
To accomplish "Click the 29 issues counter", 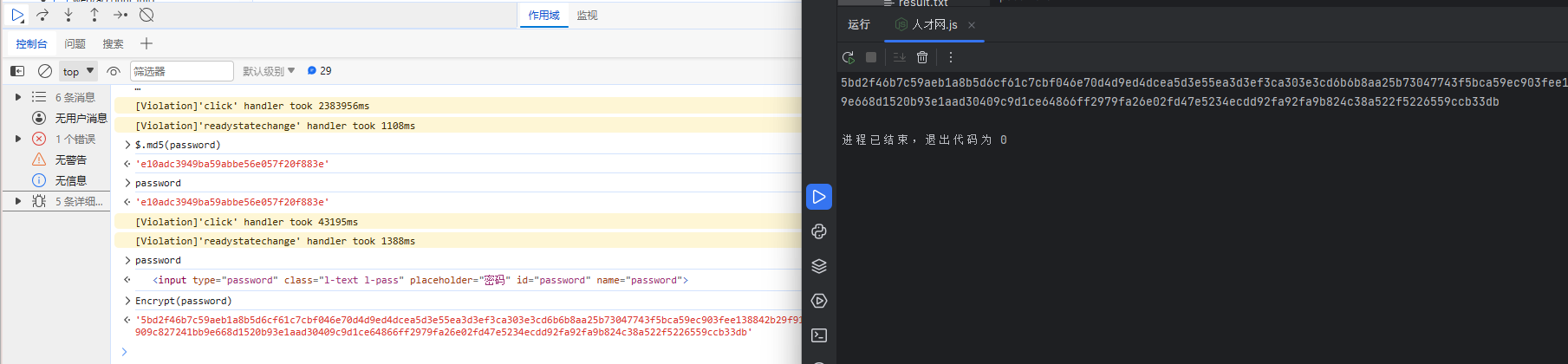I will (x=320, y=71).
